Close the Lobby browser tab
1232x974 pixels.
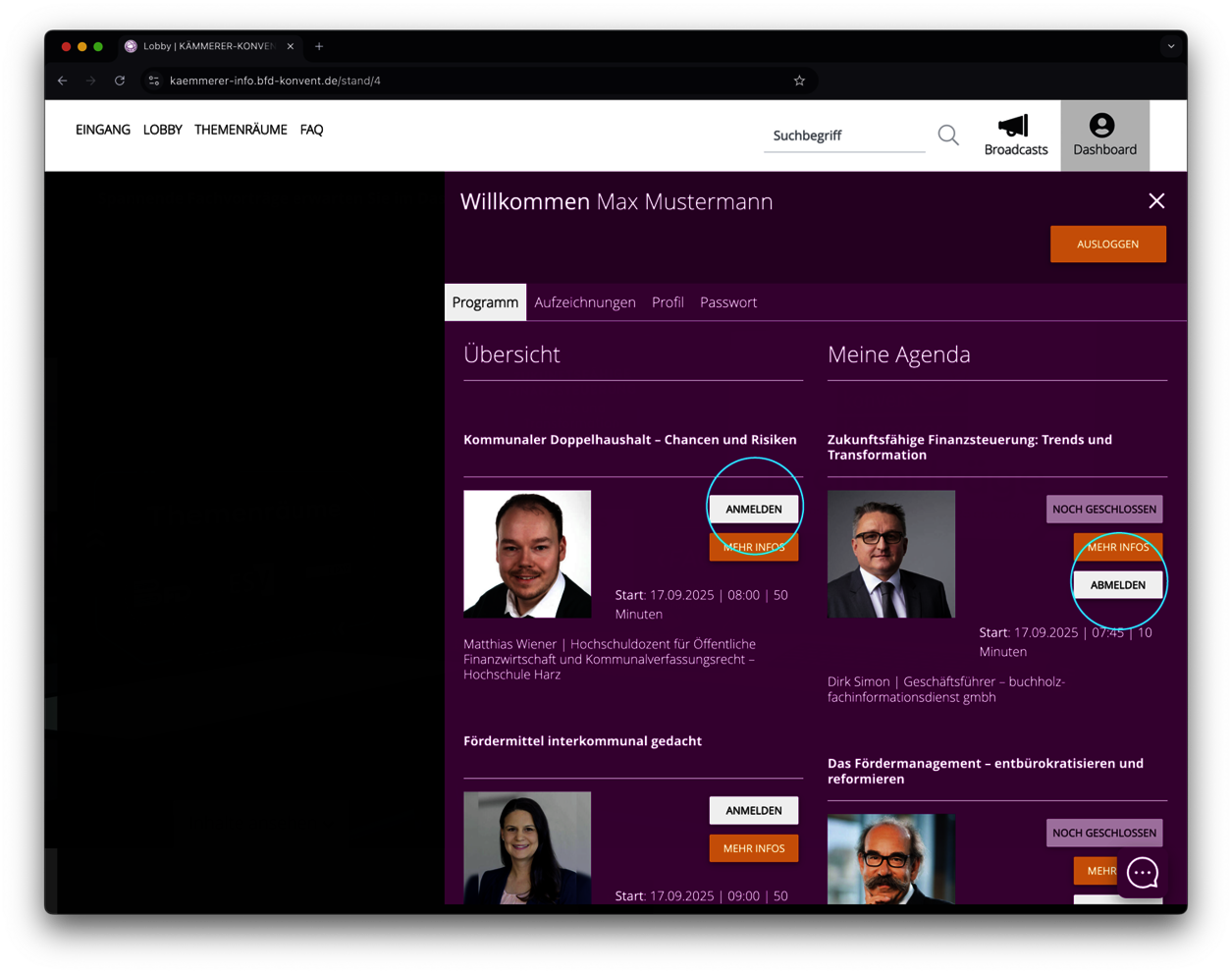291,46
